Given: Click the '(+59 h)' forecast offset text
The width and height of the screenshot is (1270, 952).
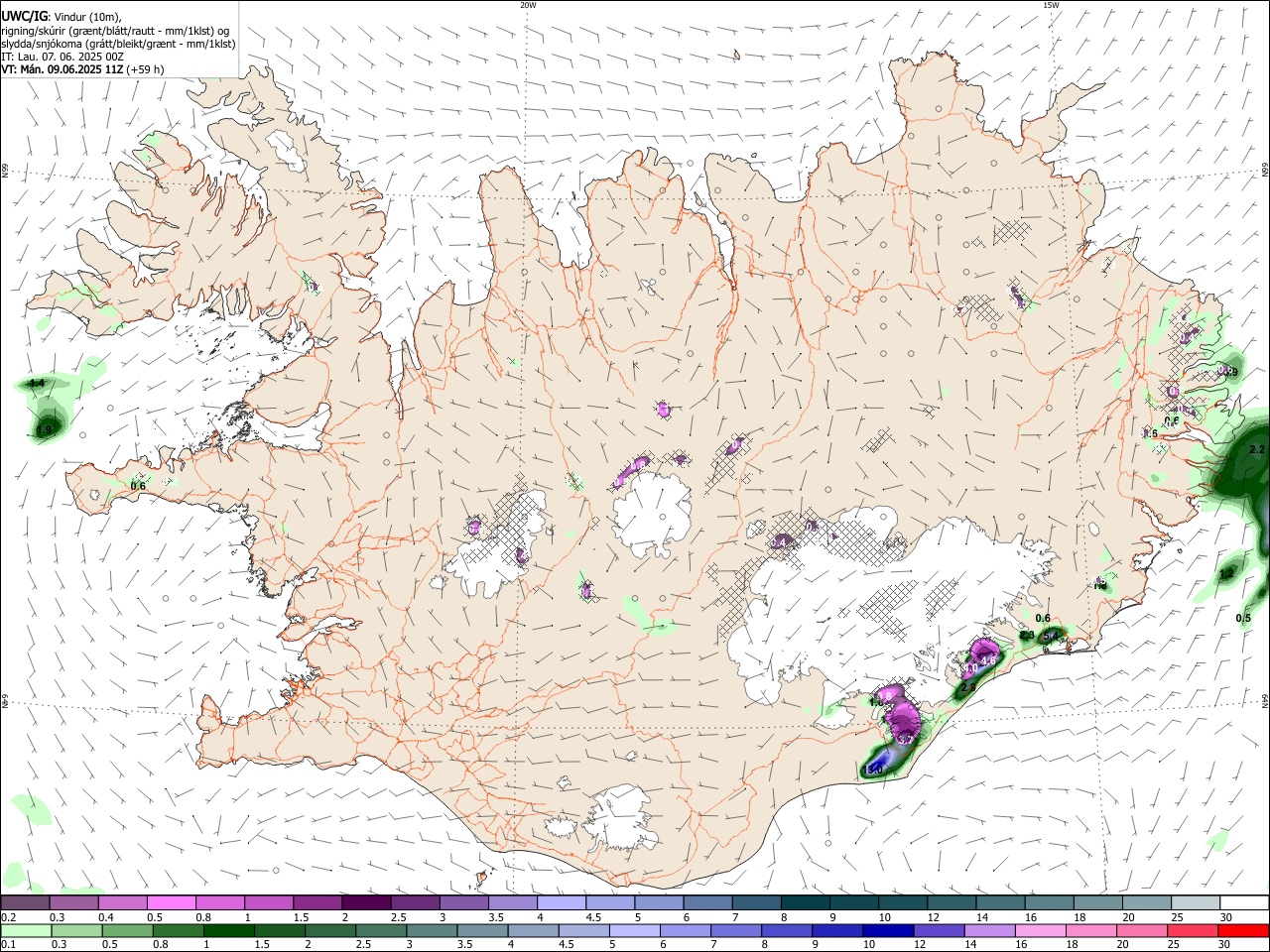Looking at the screenshot, I should [x=145, y=69].
